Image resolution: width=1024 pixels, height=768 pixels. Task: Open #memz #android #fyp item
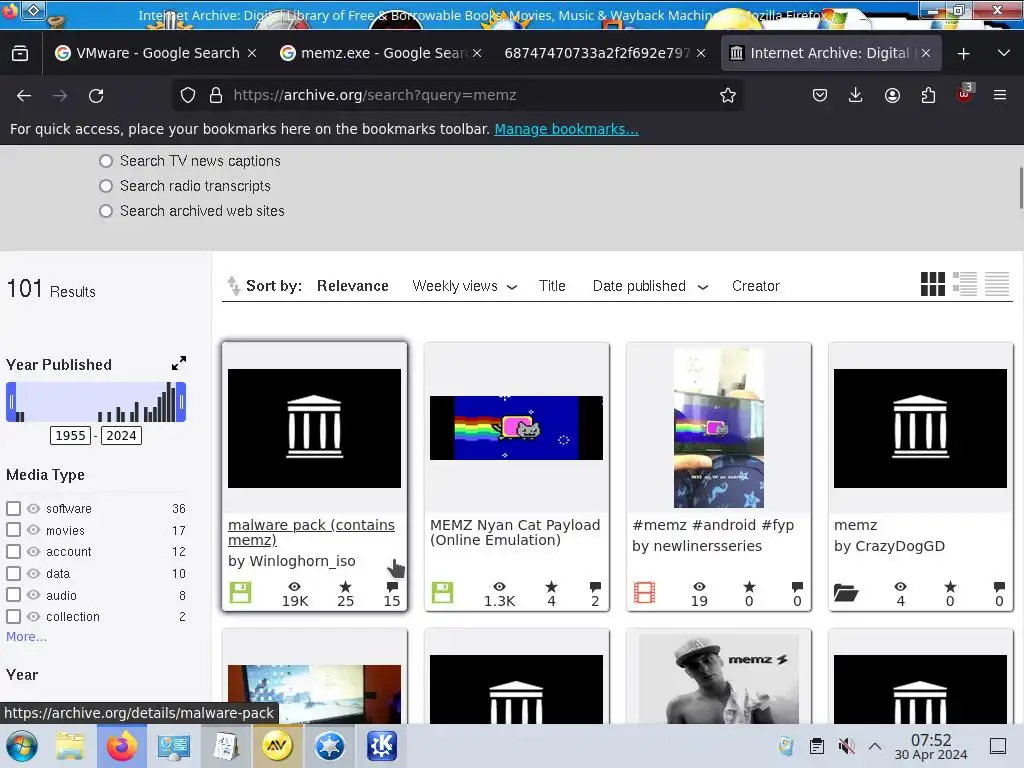713,525
